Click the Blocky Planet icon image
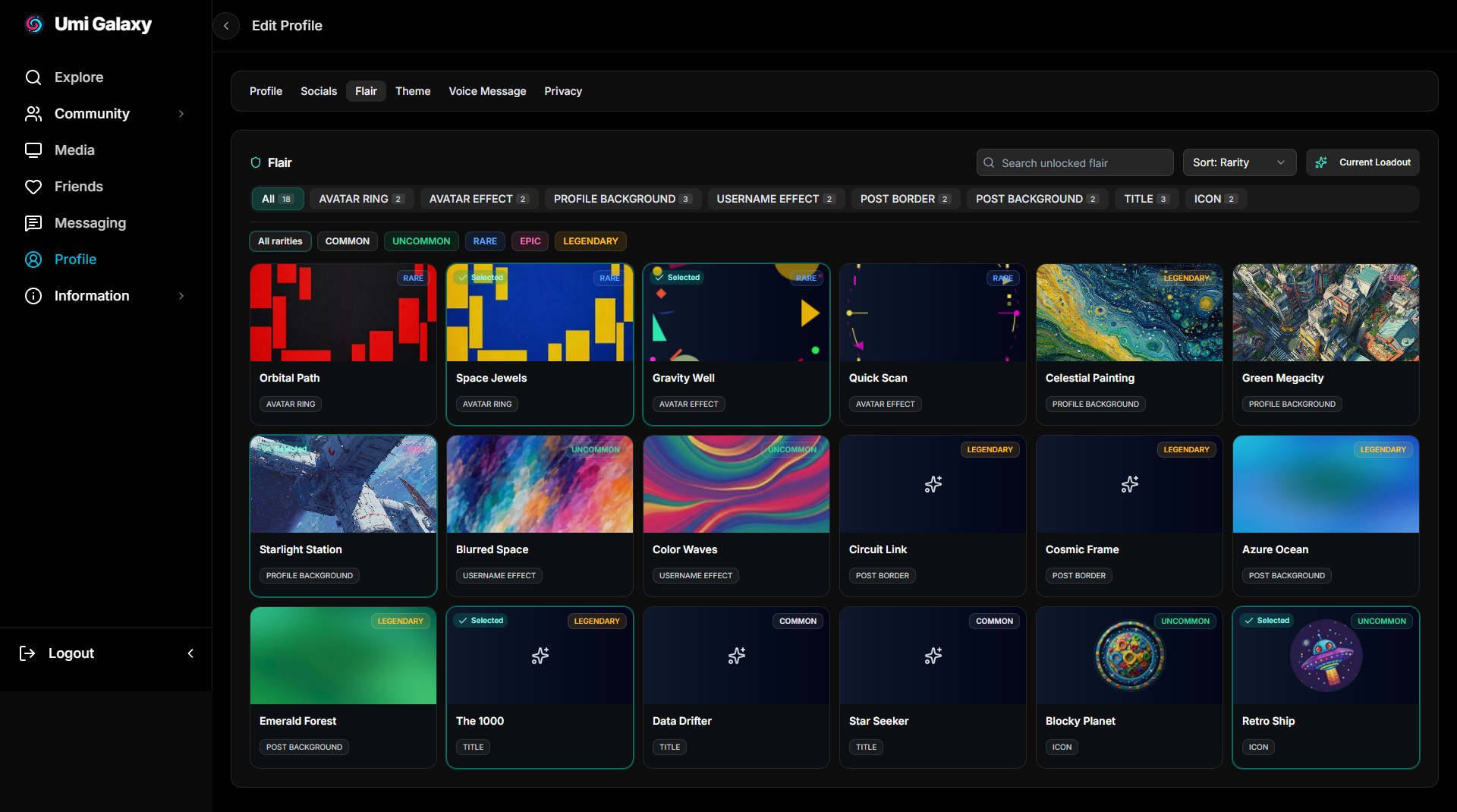The width and height of the screenshot is (1457, 812). pos(1130,656)
